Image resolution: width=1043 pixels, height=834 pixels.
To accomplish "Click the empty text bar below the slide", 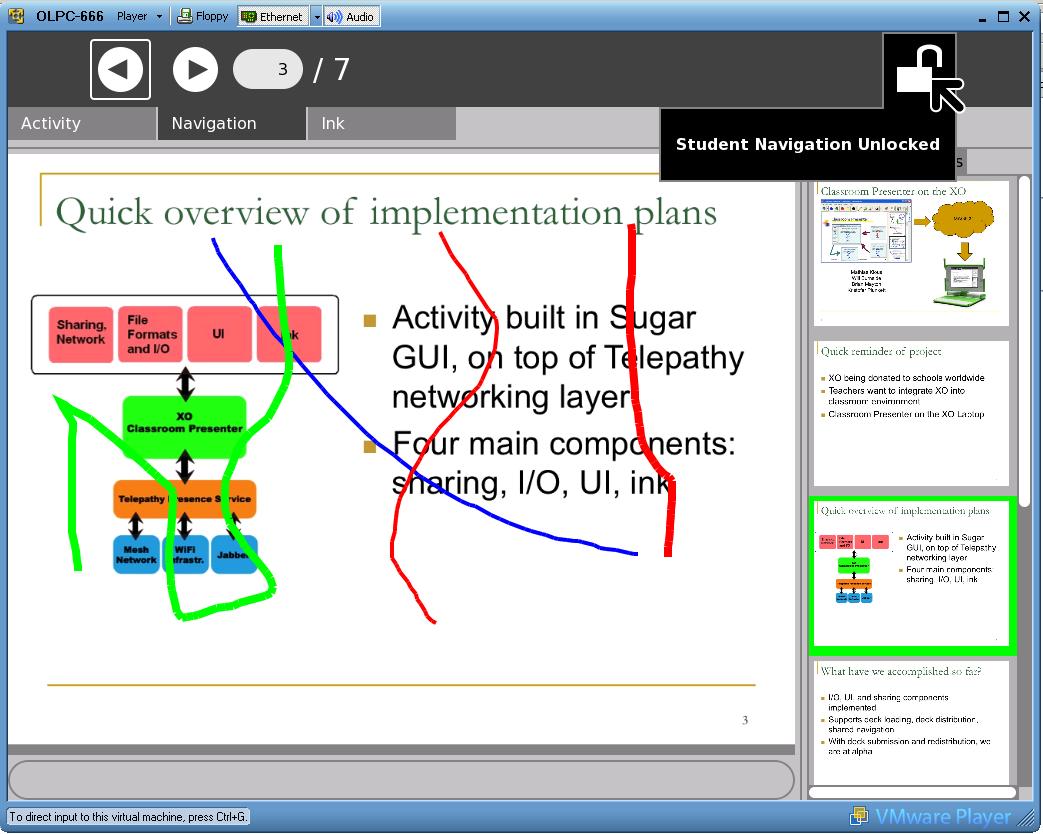I will click(x=400, y=780).
